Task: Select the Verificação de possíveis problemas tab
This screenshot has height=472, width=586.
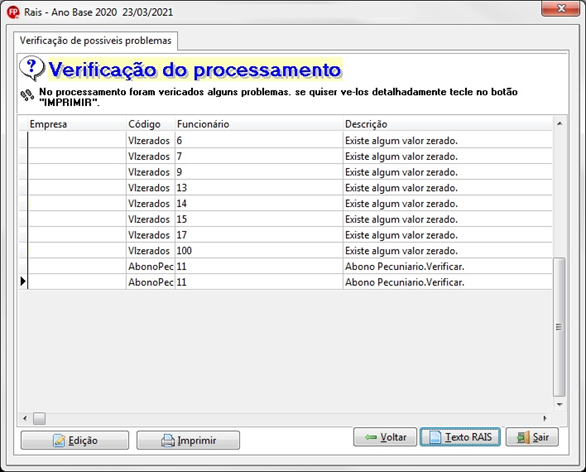Action: [95, 40]
